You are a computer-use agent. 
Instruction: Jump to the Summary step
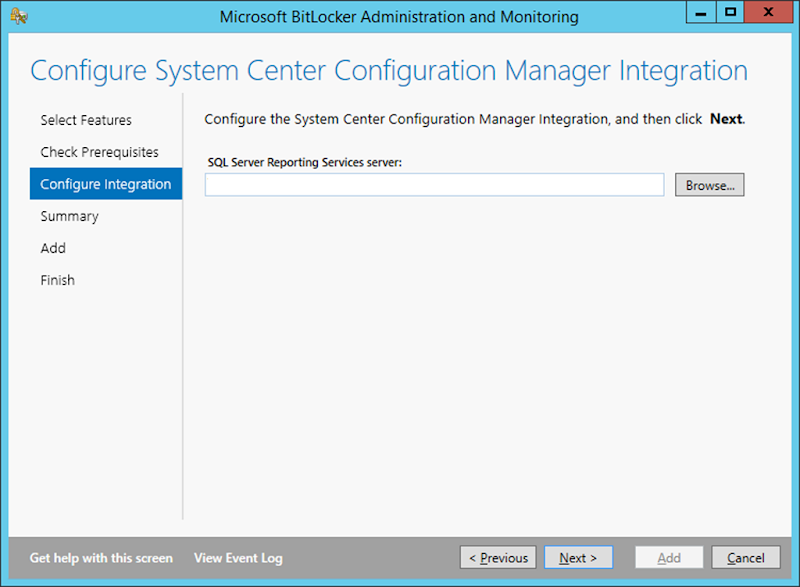(69, 216)
